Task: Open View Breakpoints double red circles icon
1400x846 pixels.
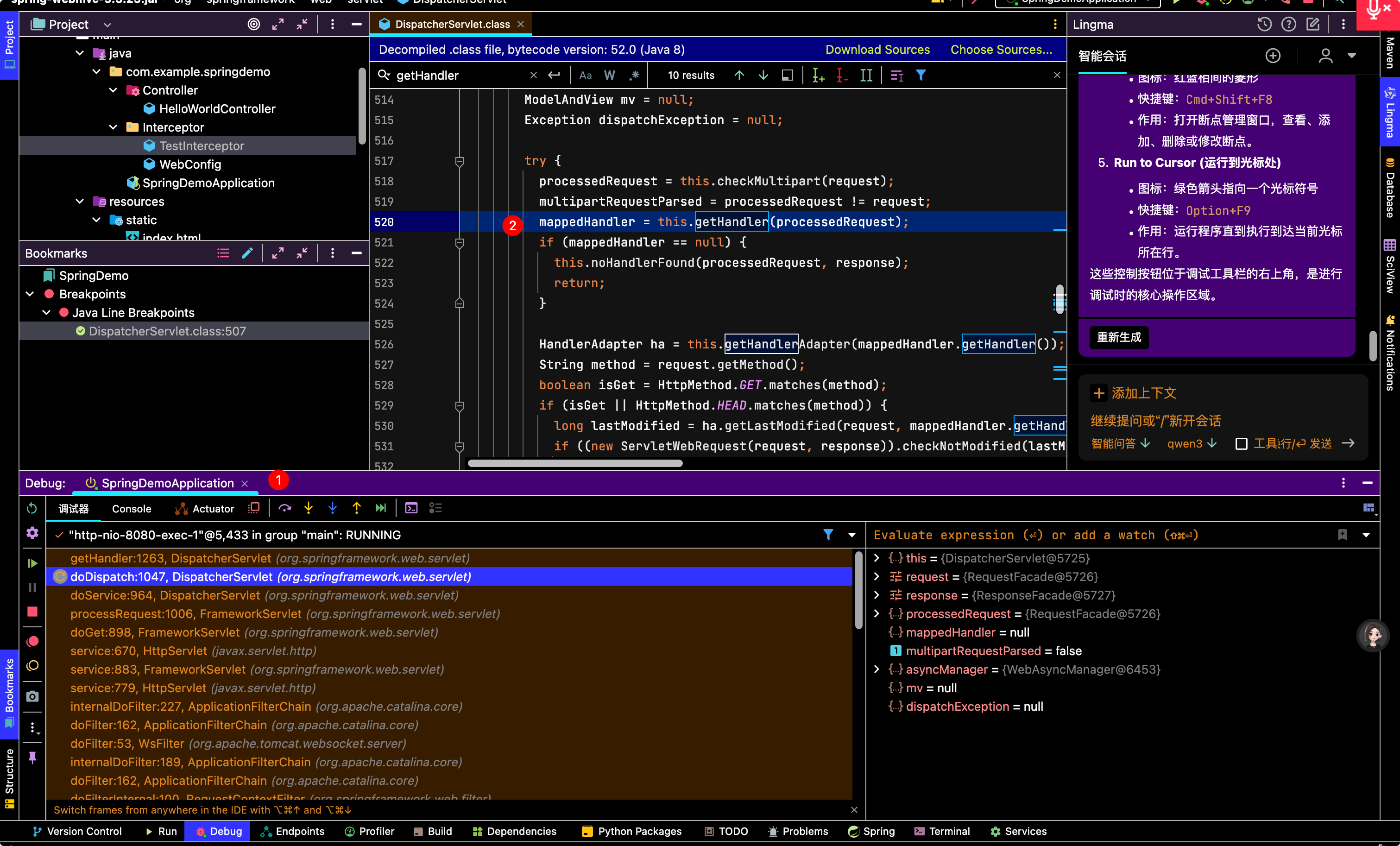Action: click(x=32, y=641)
